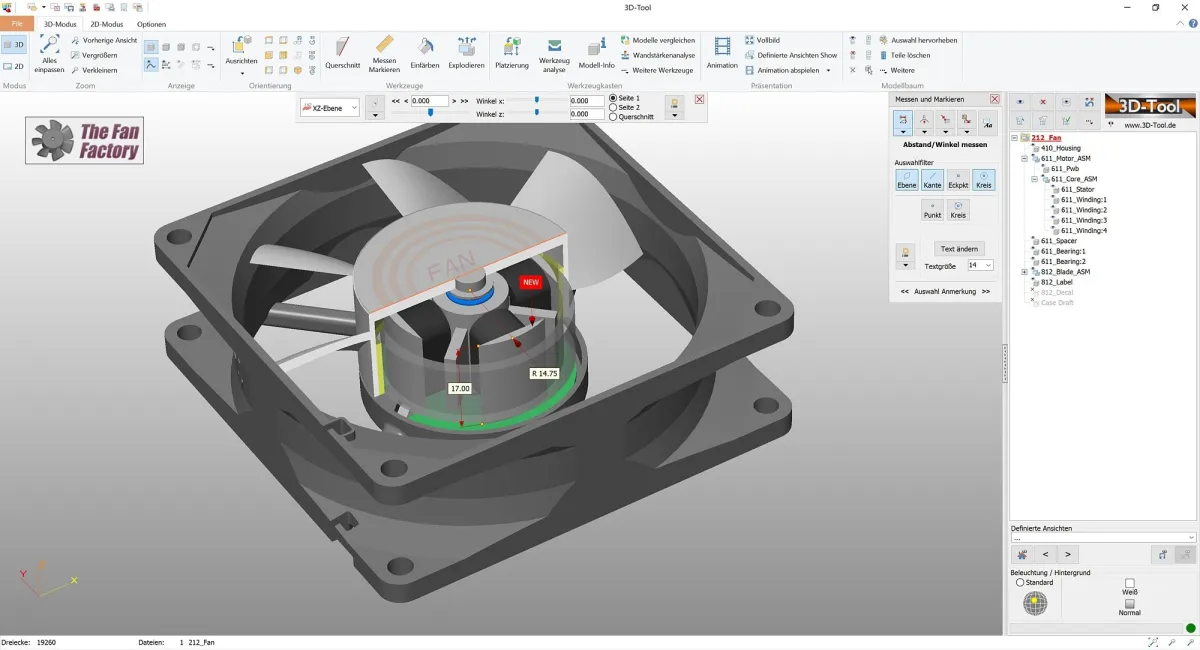Enable the Querschnitt radio option
This screenshot has height=650, width=1200.
[x=613, y=118]
